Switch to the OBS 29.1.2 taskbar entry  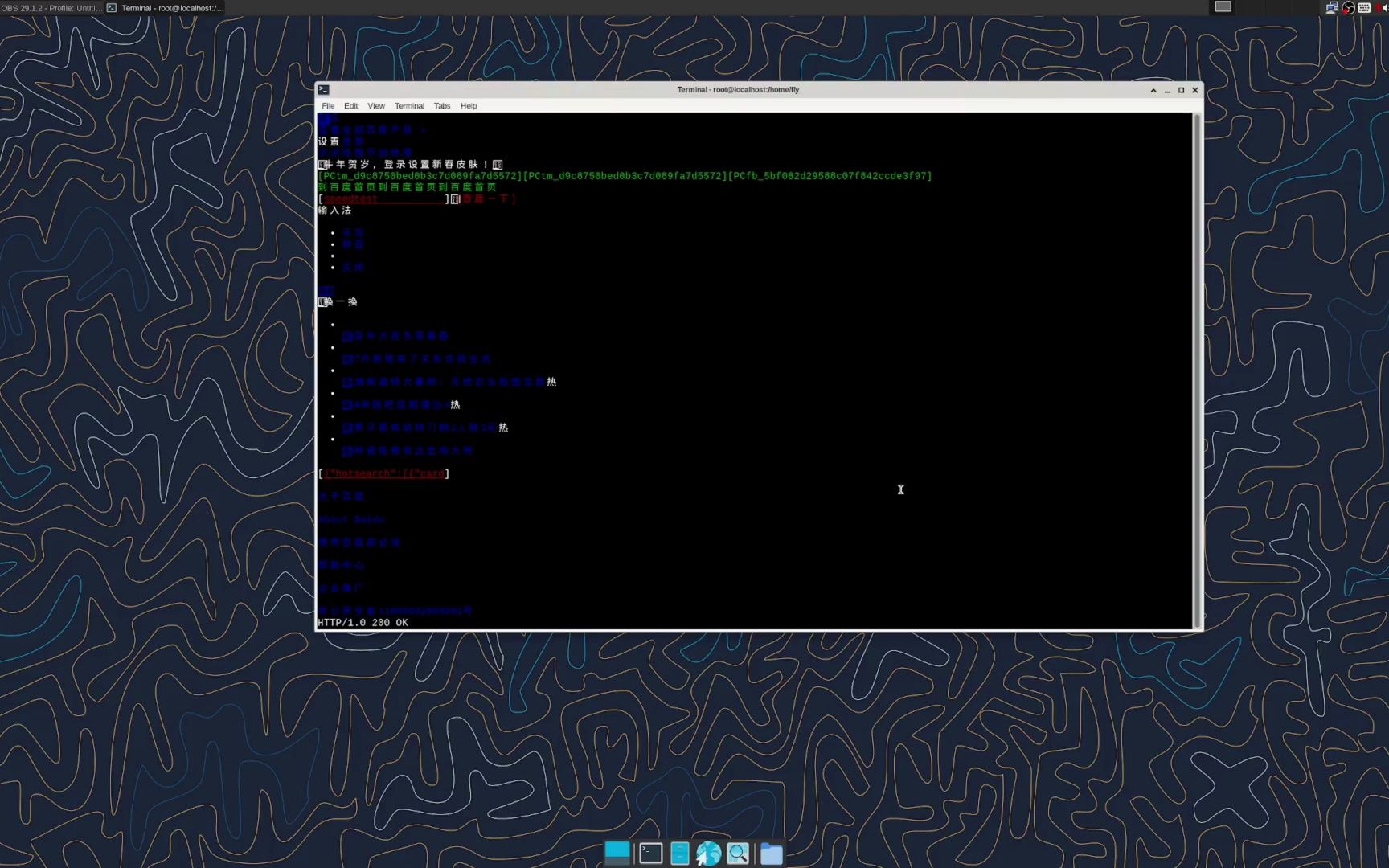click(x=48, y=7)
